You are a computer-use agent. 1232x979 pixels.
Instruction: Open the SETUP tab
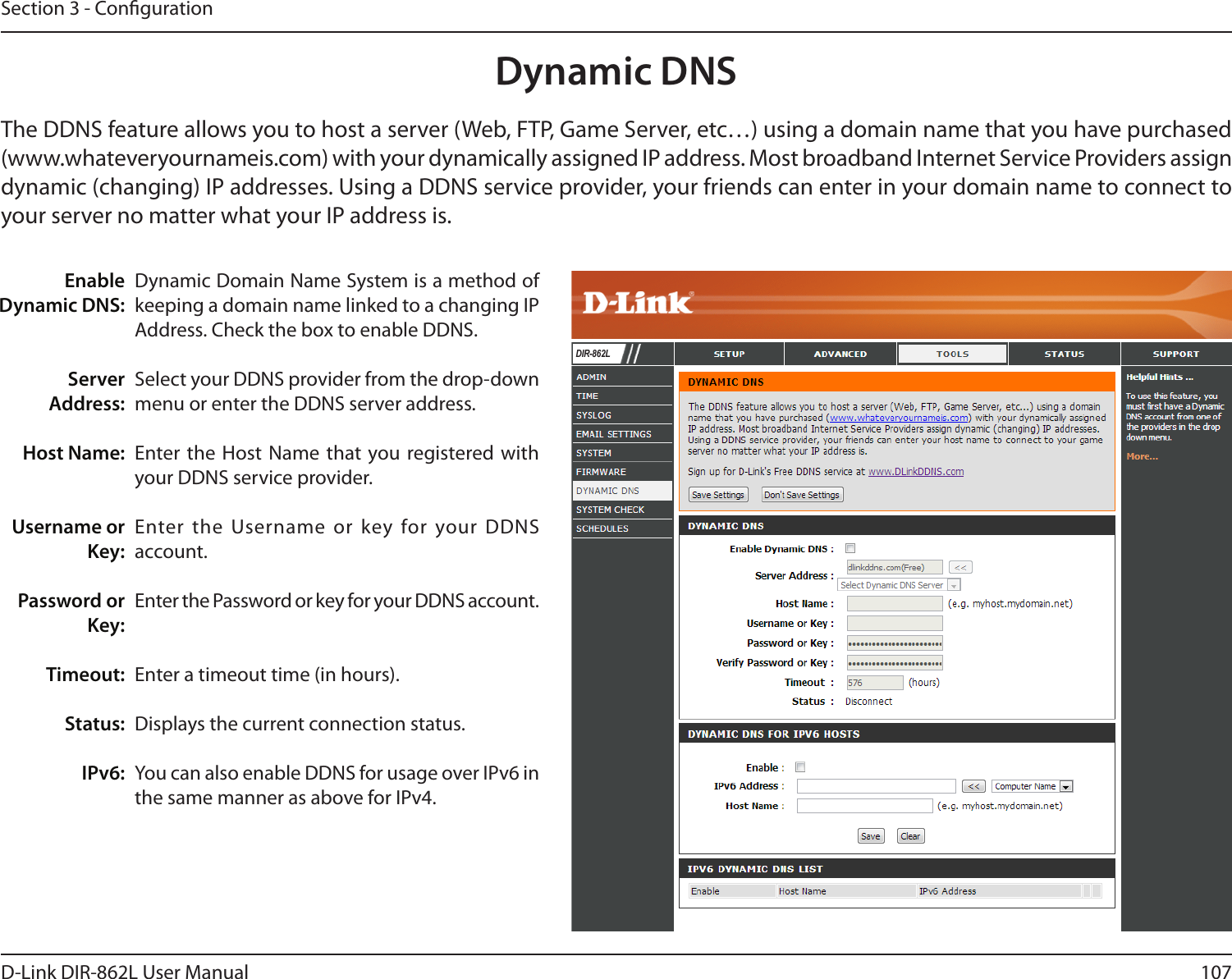pyautogui.click(x=729, y=354)
